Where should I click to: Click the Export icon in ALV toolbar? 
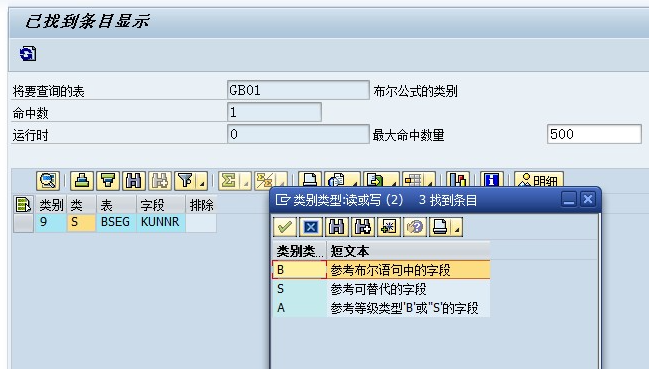(375, 179)
